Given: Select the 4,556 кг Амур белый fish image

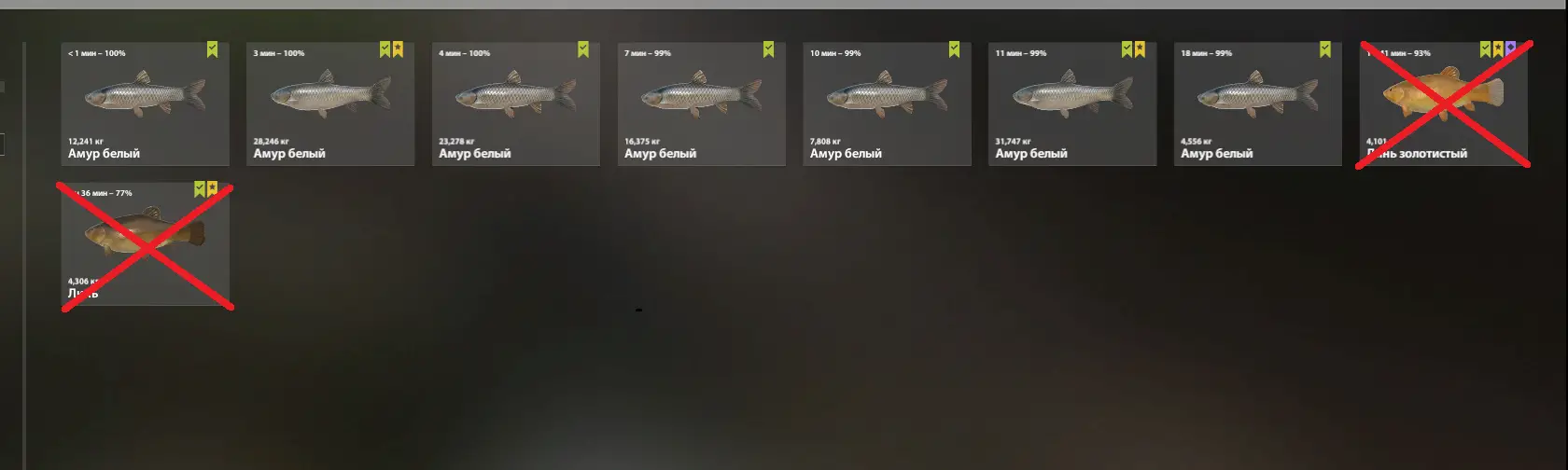Looking at the screenshot, I should click(x=1258, y=93).
